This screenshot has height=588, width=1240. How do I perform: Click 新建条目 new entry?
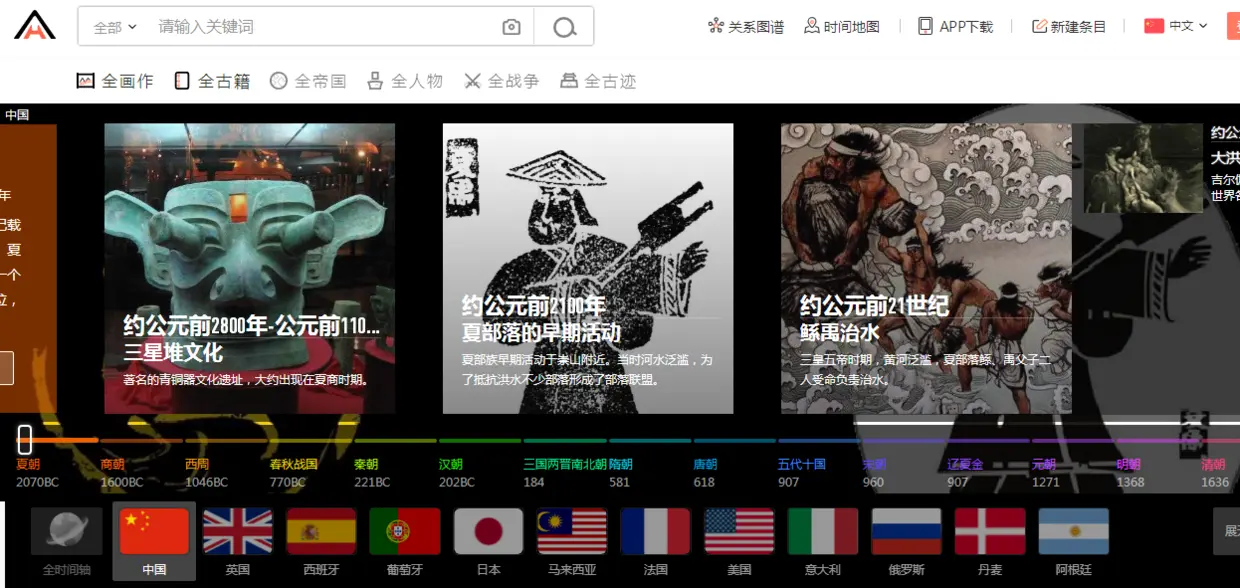[x=1069, y=27]
